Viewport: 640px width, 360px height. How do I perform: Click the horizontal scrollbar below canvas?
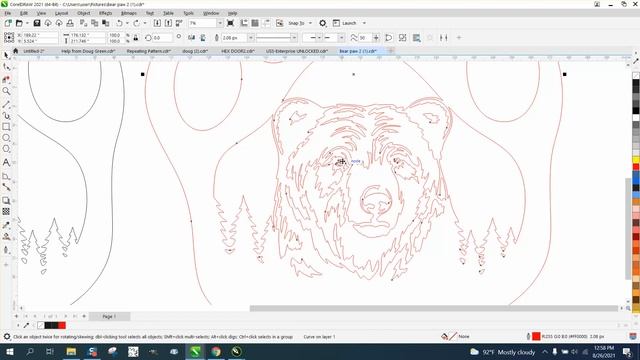point(433,308)
